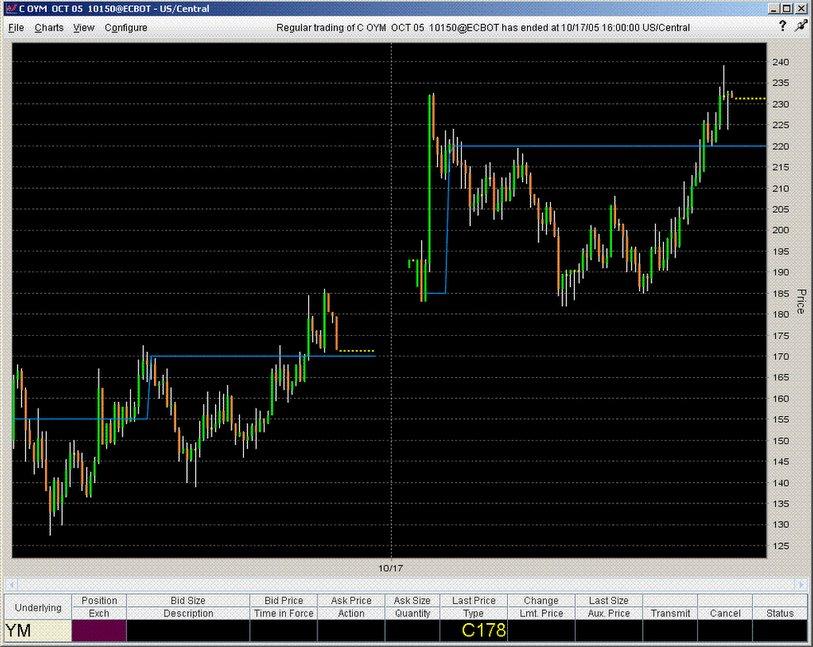Click the Time in Force header
Viewport: 813px width, 647px height.
284,613
